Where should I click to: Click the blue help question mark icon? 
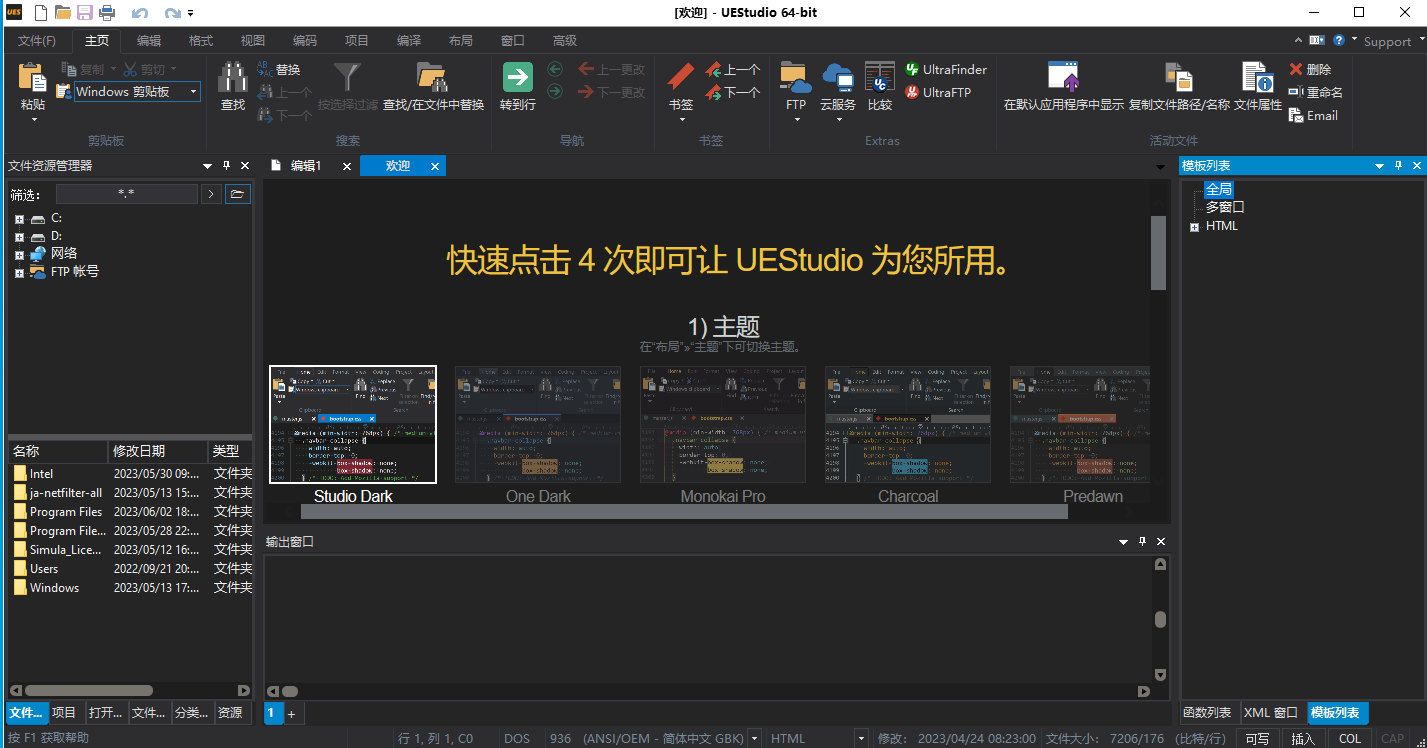point(1339,40)
